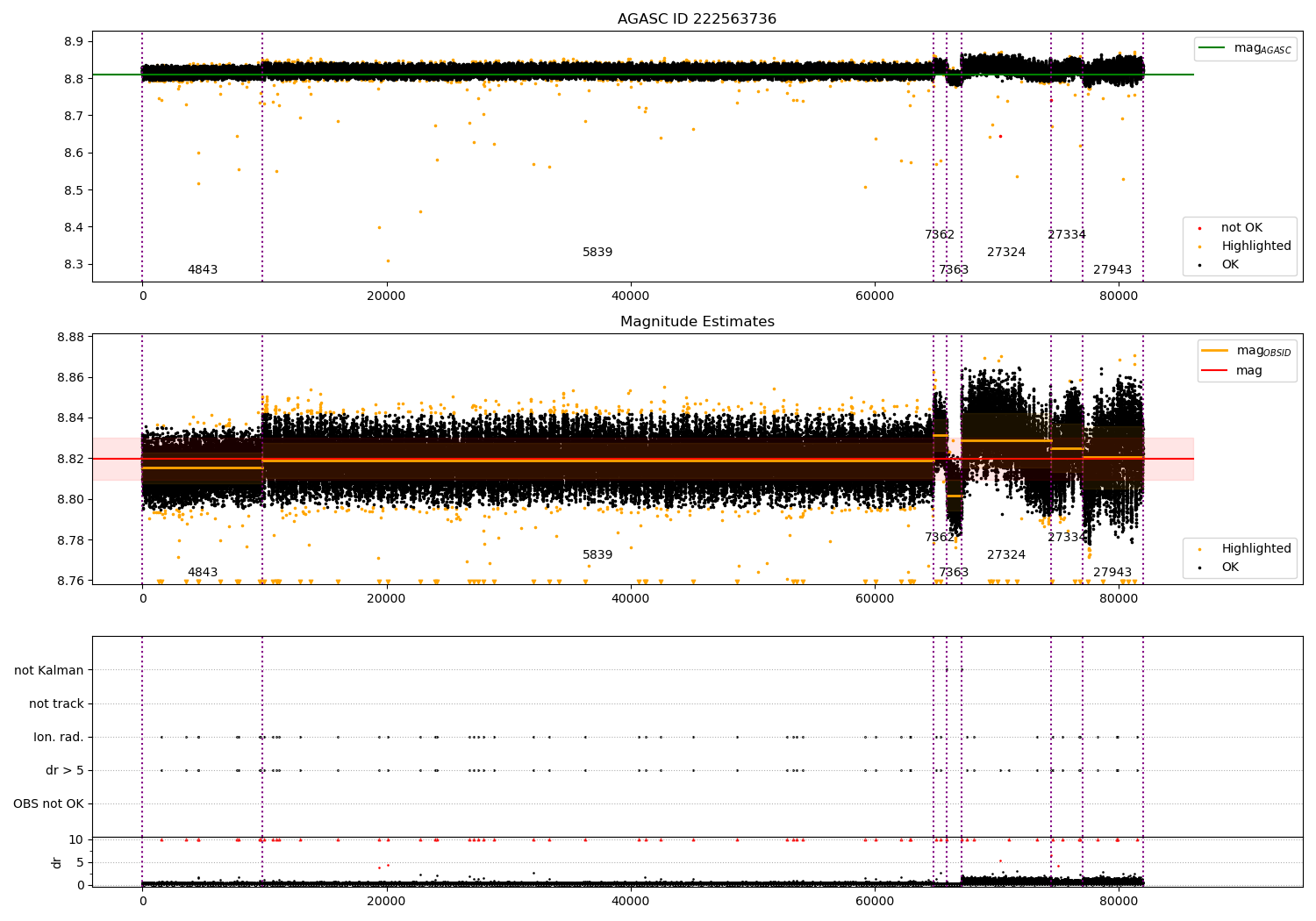The image size is (1316, 921).
Task: Click OBSID label 7362 in AGASC ID plot
Action: click(x=940, y=235)
